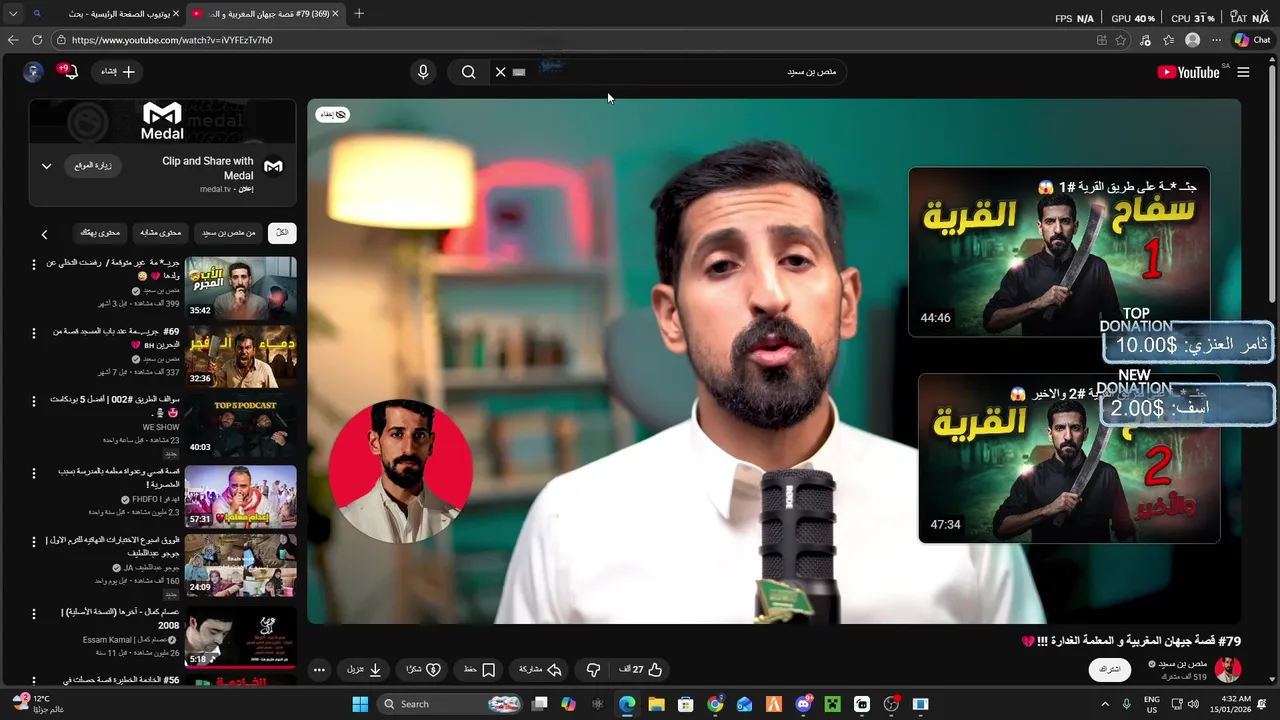Open YouTube notifications bell
The height and width of the screenshot is (720, 1280).
(x=70, y=72)
